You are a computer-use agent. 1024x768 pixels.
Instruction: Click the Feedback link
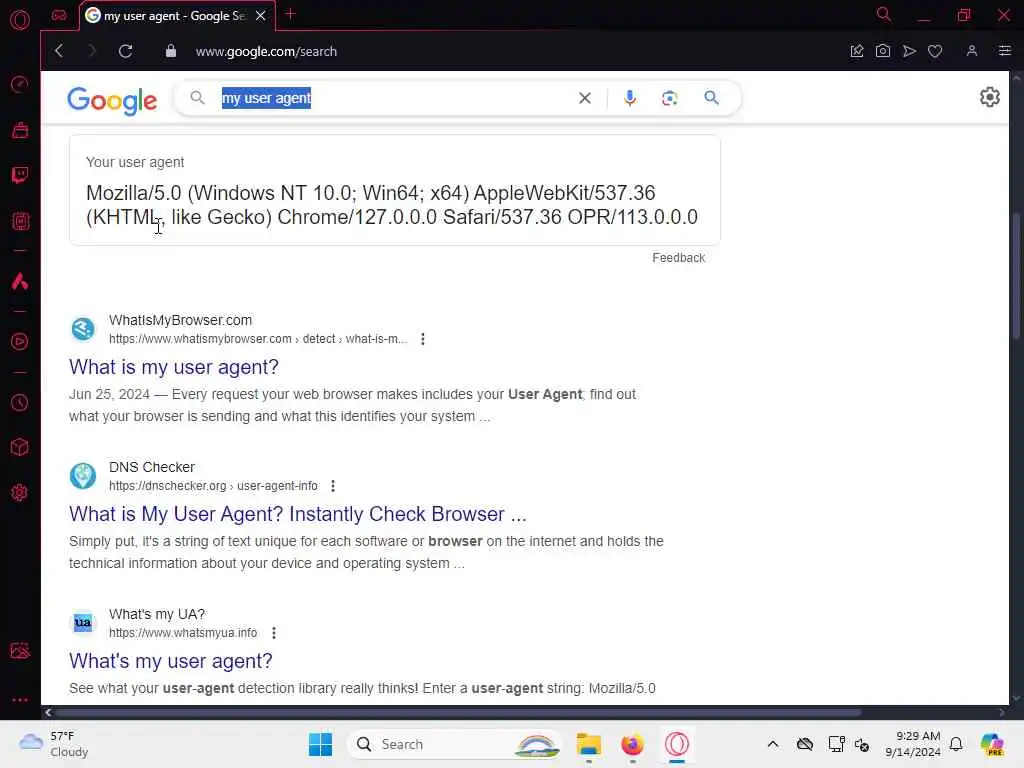[x=679, y=258]
